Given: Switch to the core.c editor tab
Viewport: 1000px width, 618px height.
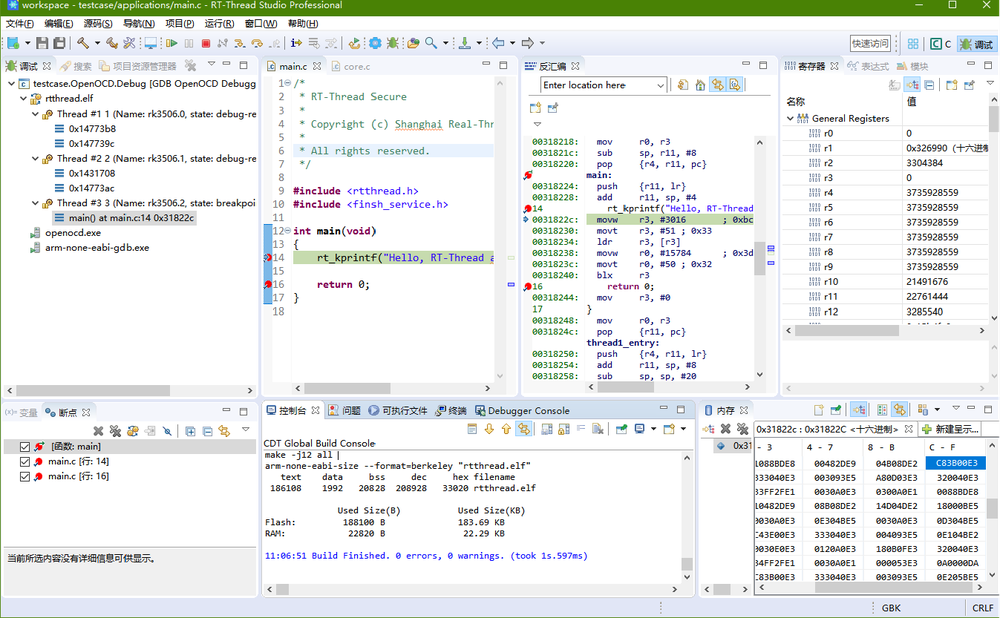Looking at the screenshot, I should click(350, 66).
